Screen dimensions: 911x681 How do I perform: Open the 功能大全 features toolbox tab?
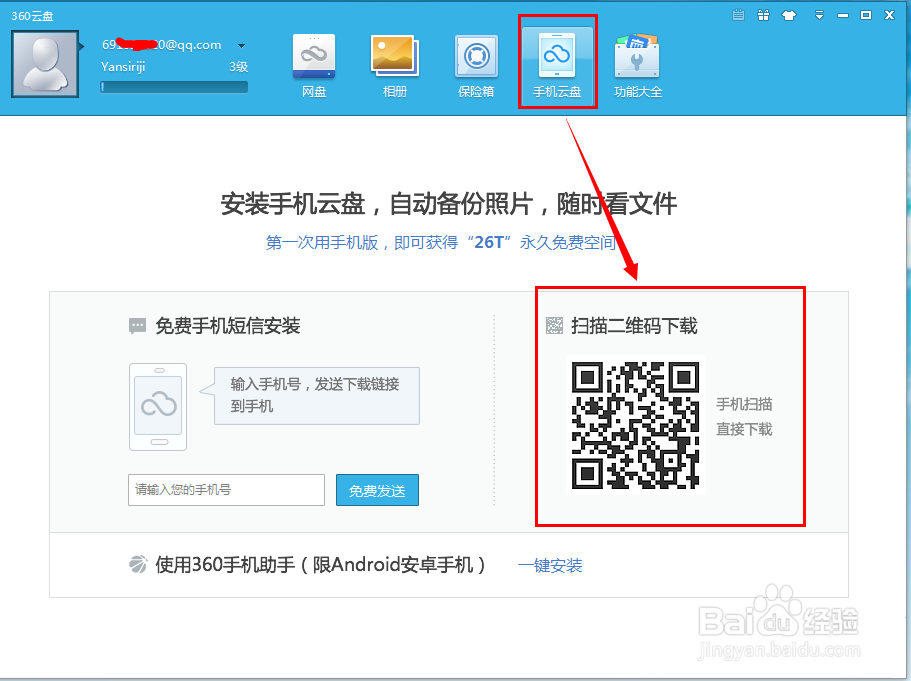(637, 66)
